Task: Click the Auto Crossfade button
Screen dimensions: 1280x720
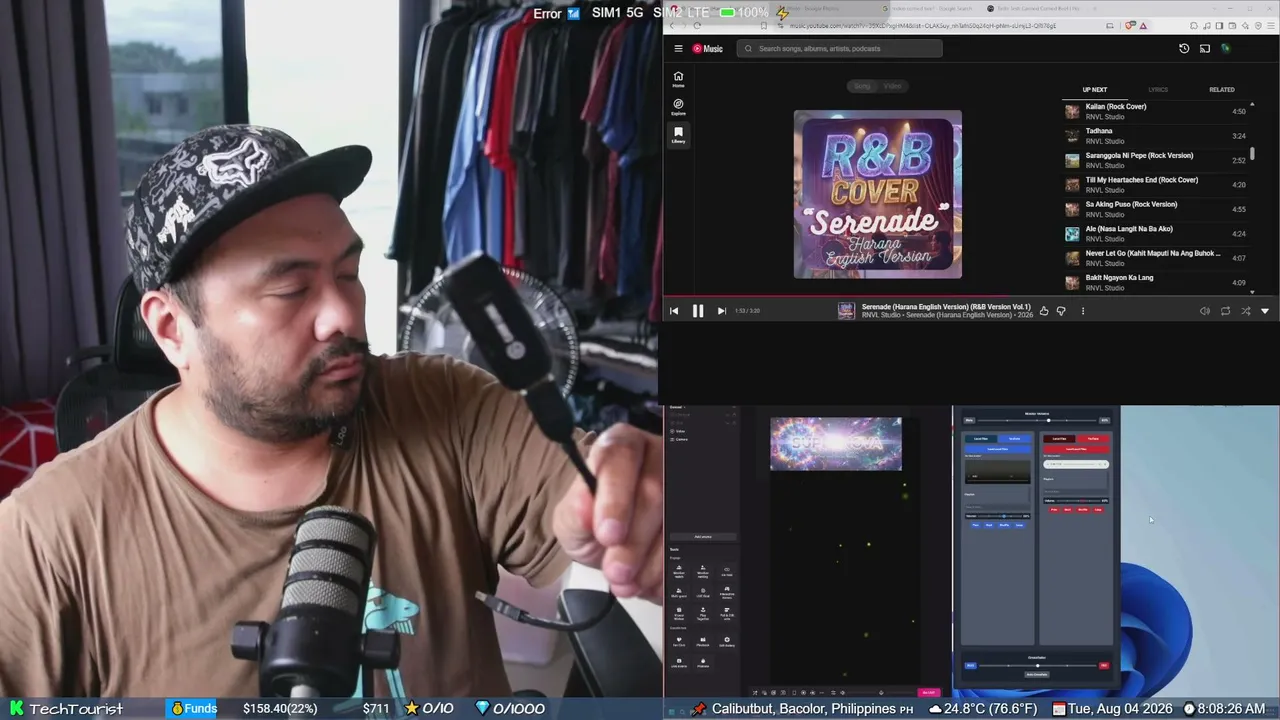Action: pos(1037,674)
